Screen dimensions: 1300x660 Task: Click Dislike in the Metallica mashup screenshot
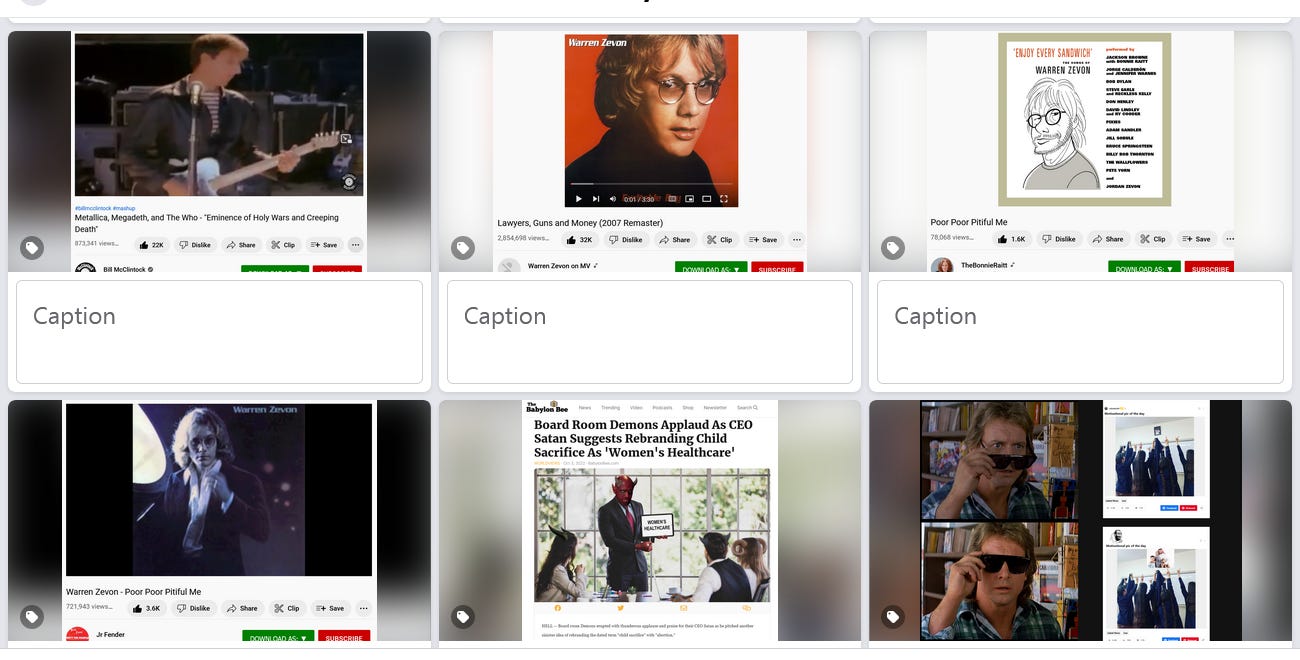click(x=195, y=244)
